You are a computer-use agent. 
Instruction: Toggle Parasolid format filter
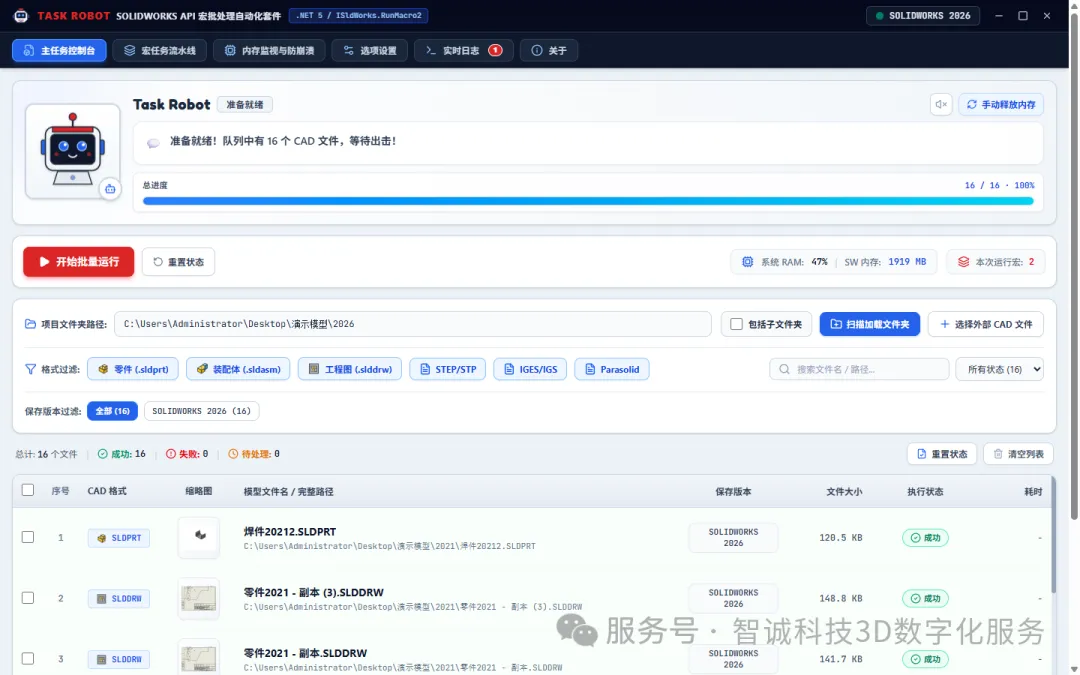click(612, 369)
